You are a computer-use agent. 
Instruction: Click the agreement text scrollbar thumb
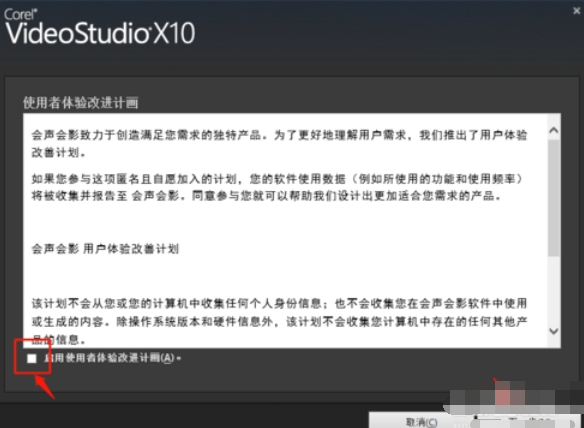(554, 197)
